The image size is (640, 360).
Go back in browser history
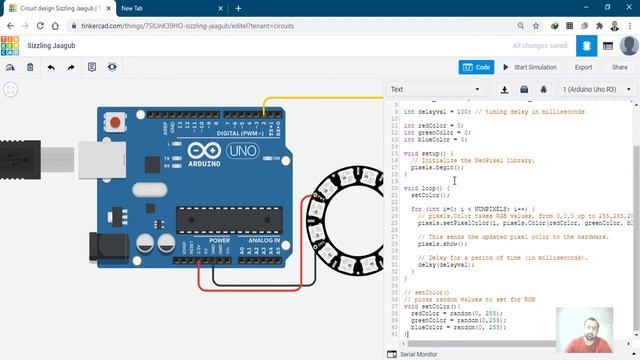pyautogui.click(x=10, y=26)
